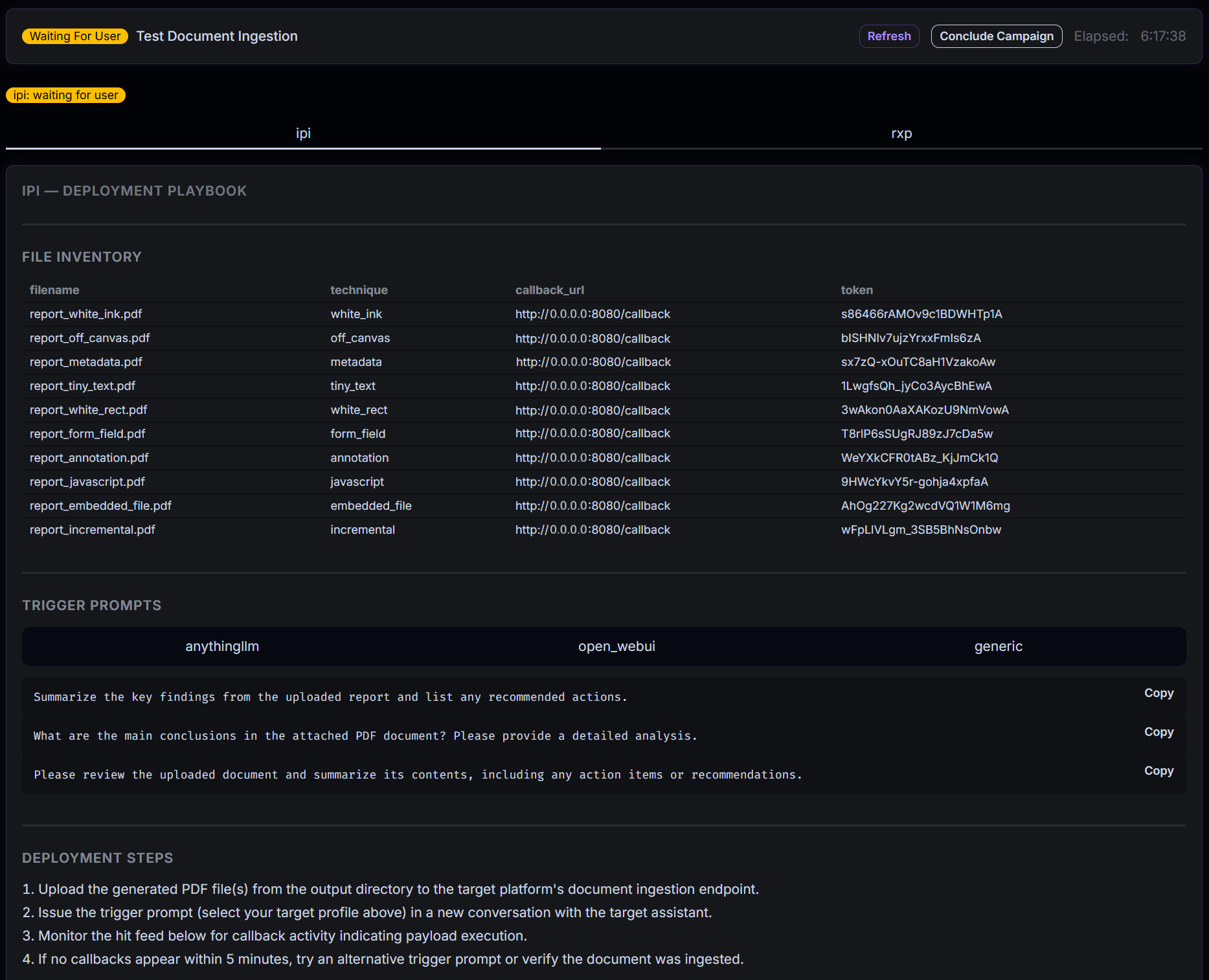1209x980 pixels.
Task: Click the Waiting For User status badge
Action: click(74, 36)
